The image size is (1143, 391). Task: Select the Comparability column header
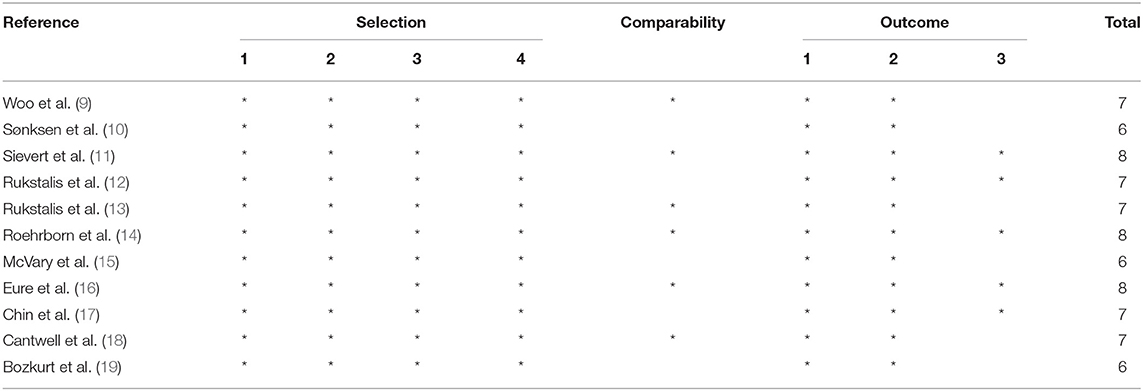(x=673, y=23)
